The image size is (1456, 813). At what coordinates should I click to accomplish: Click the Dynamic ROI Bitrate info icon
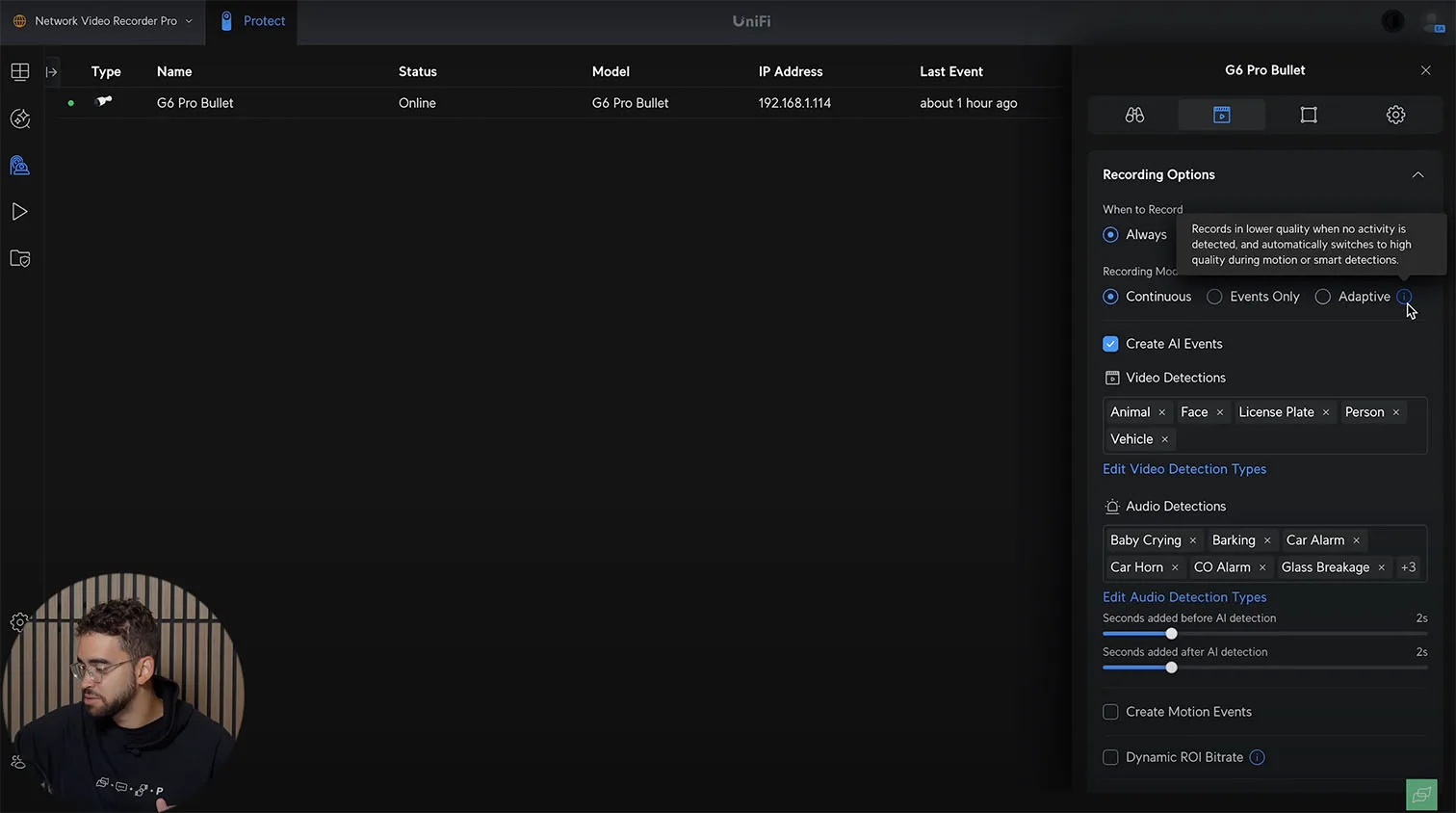(x=1257, y=757)
